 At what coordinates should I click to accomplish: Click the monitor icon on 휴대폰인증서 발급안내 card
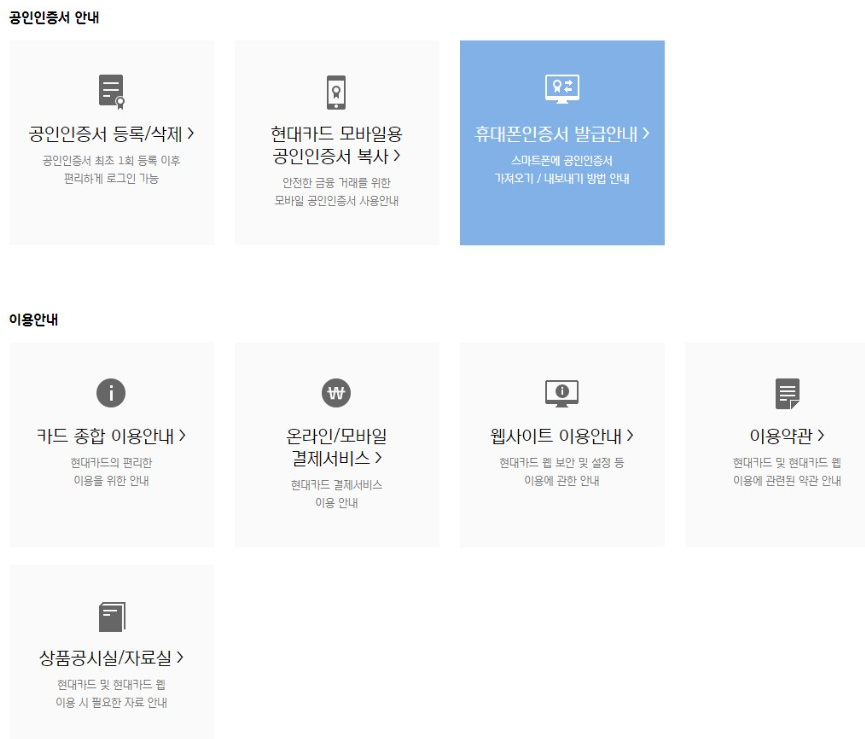562,88
